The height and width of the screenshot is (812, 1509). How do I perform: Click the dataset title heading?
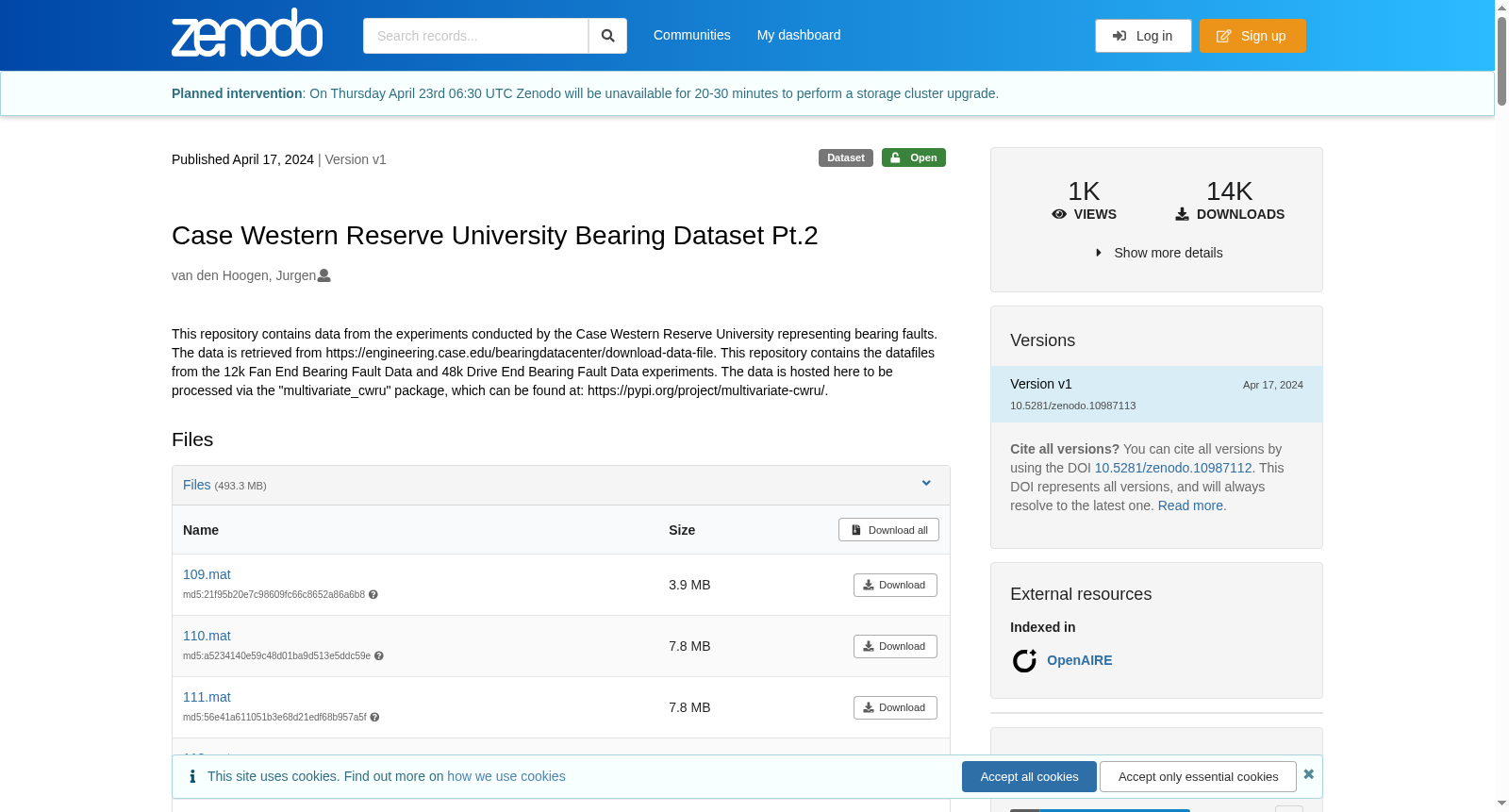[x=495, y=235]
